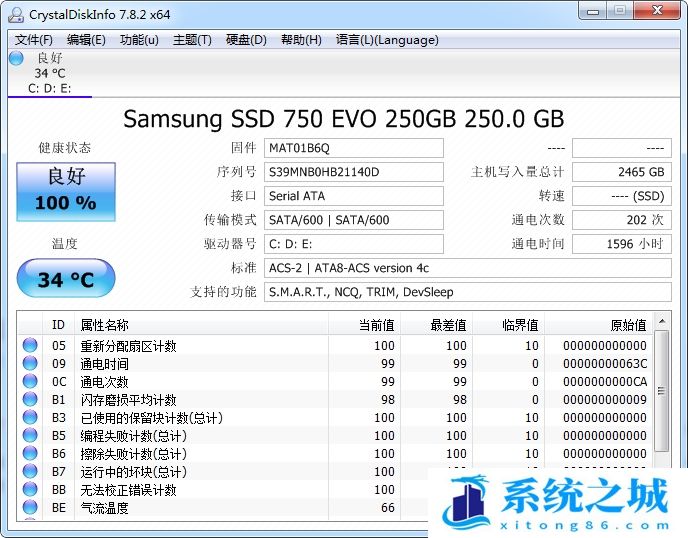Click the transfer mode field SATA/600 | SATA/600
The image size is (688, 538).
[354, 220]
